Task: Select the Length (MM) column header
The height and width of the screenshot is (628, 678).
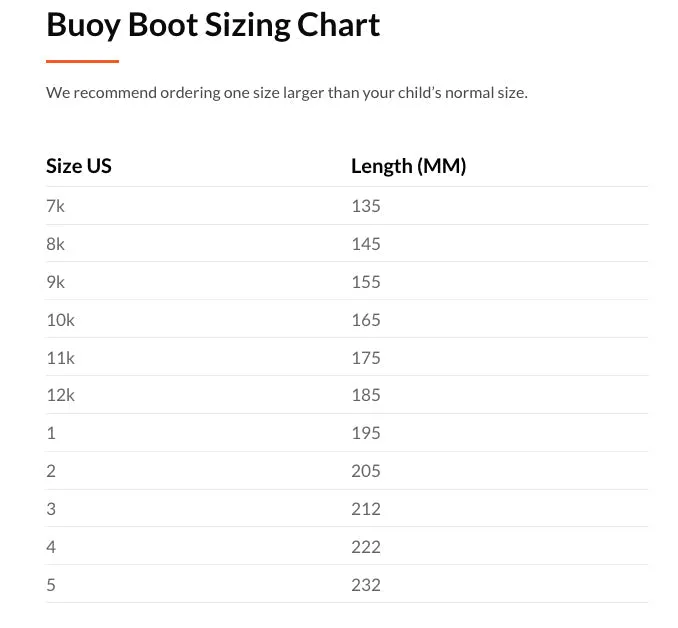Action: [x=408, y=166]
